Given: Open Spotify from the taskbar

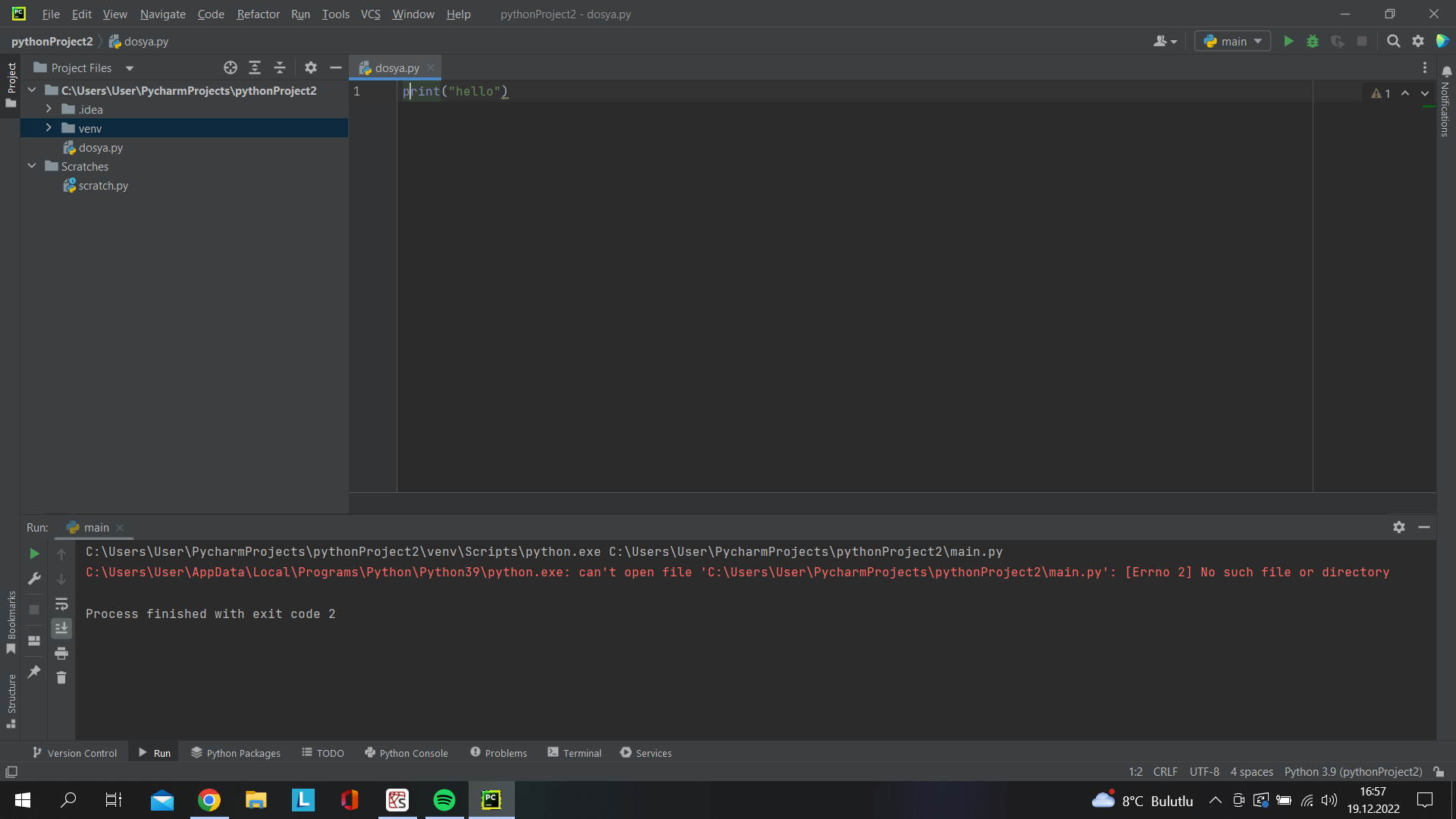Looking at the screenshot, I should pos(444,800).
